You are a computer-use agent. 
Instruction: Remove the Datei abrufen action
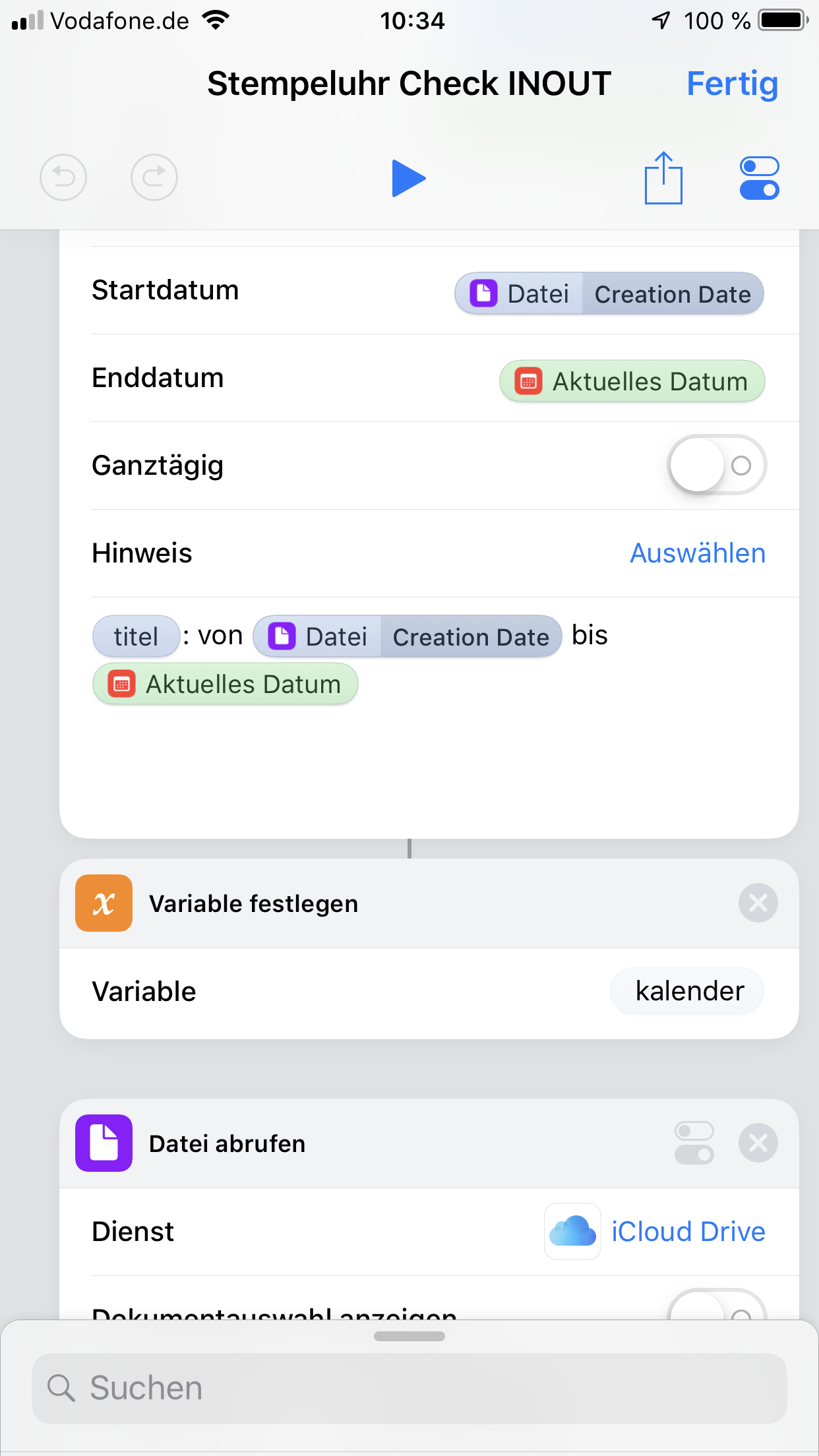758,1143
